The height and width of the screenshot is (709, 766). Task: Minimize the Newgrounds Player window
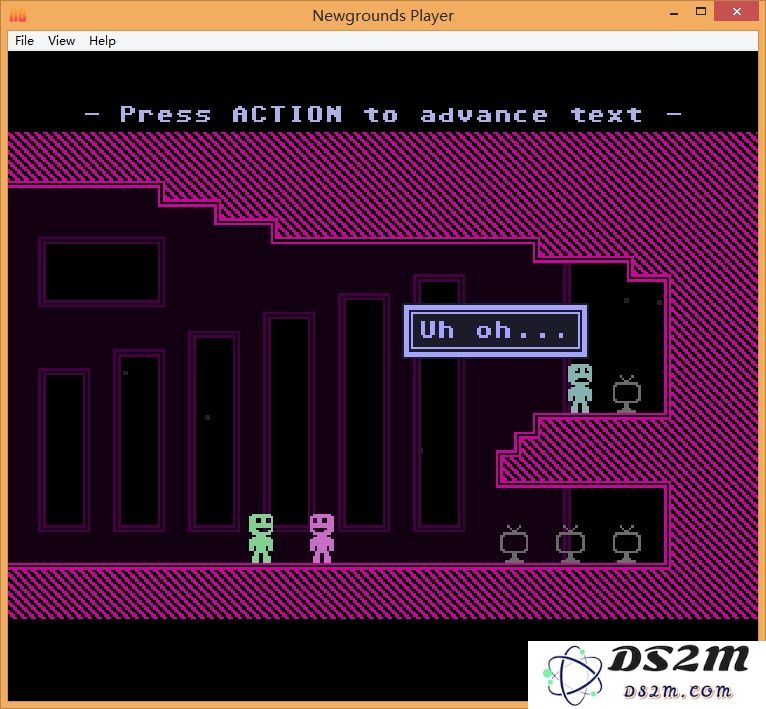[674, 13]
